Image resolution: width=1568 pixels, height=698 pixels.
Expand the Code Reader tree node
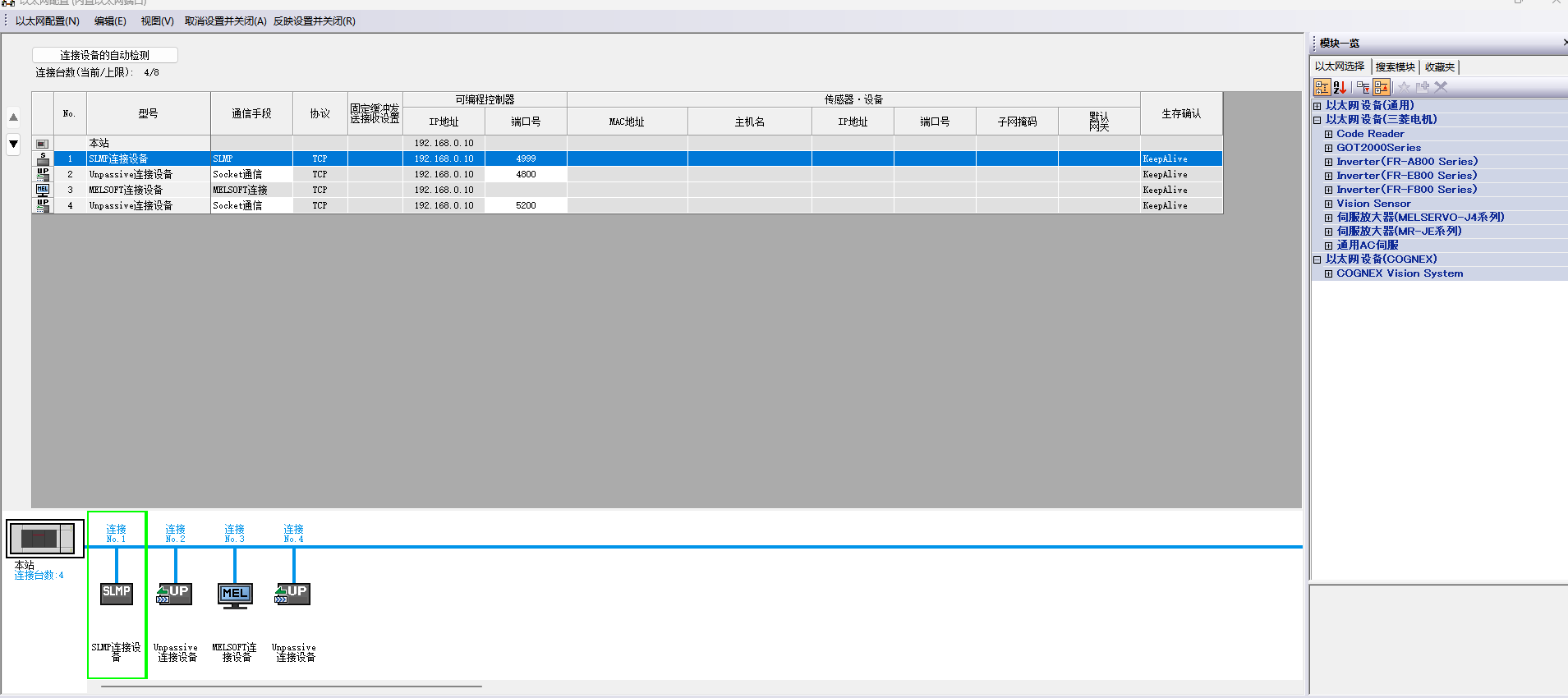coord(1328,134)
